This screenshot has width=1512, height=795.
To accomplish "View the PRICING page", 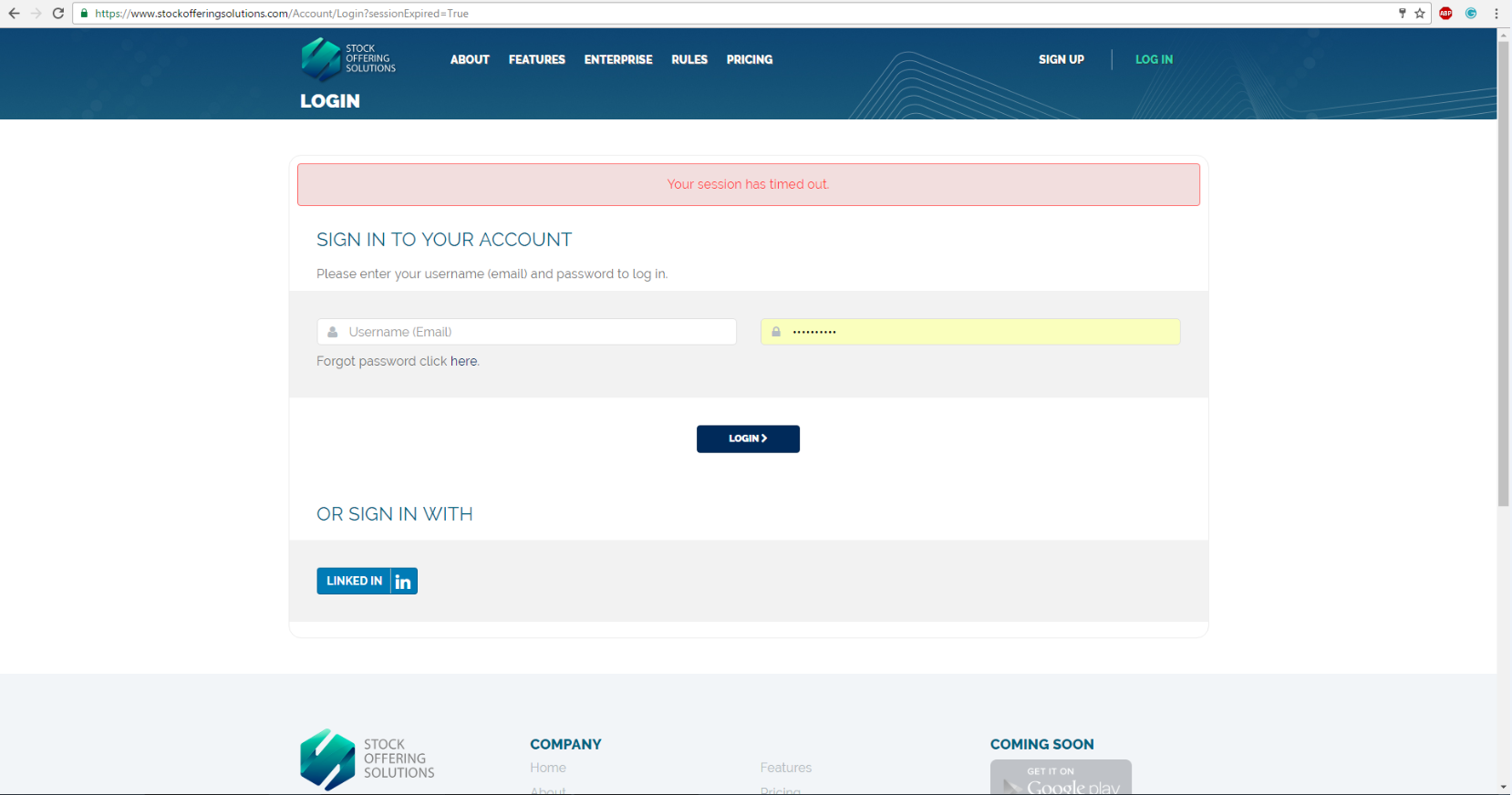I will 750,59.
